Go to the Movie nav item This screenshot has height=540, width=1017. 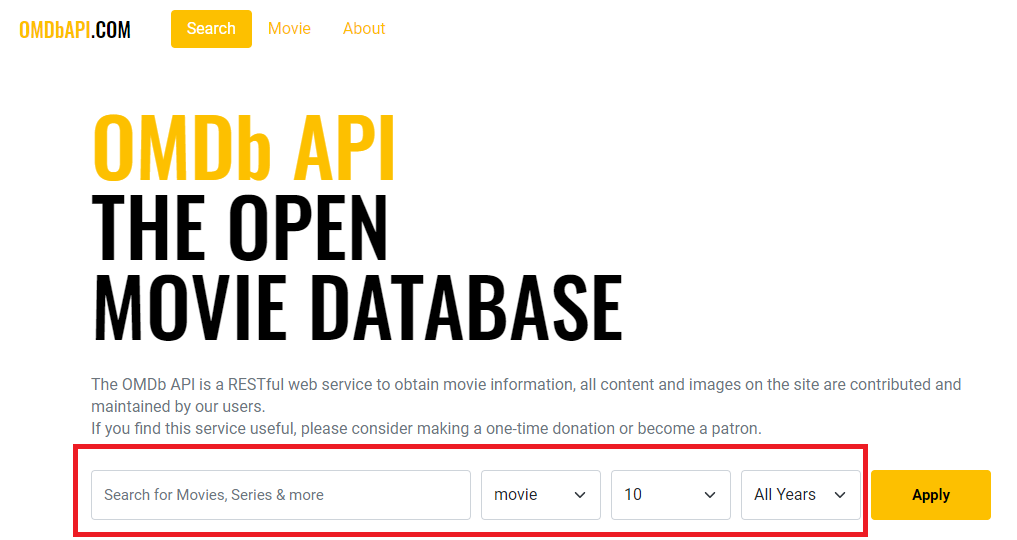point(289,29)
